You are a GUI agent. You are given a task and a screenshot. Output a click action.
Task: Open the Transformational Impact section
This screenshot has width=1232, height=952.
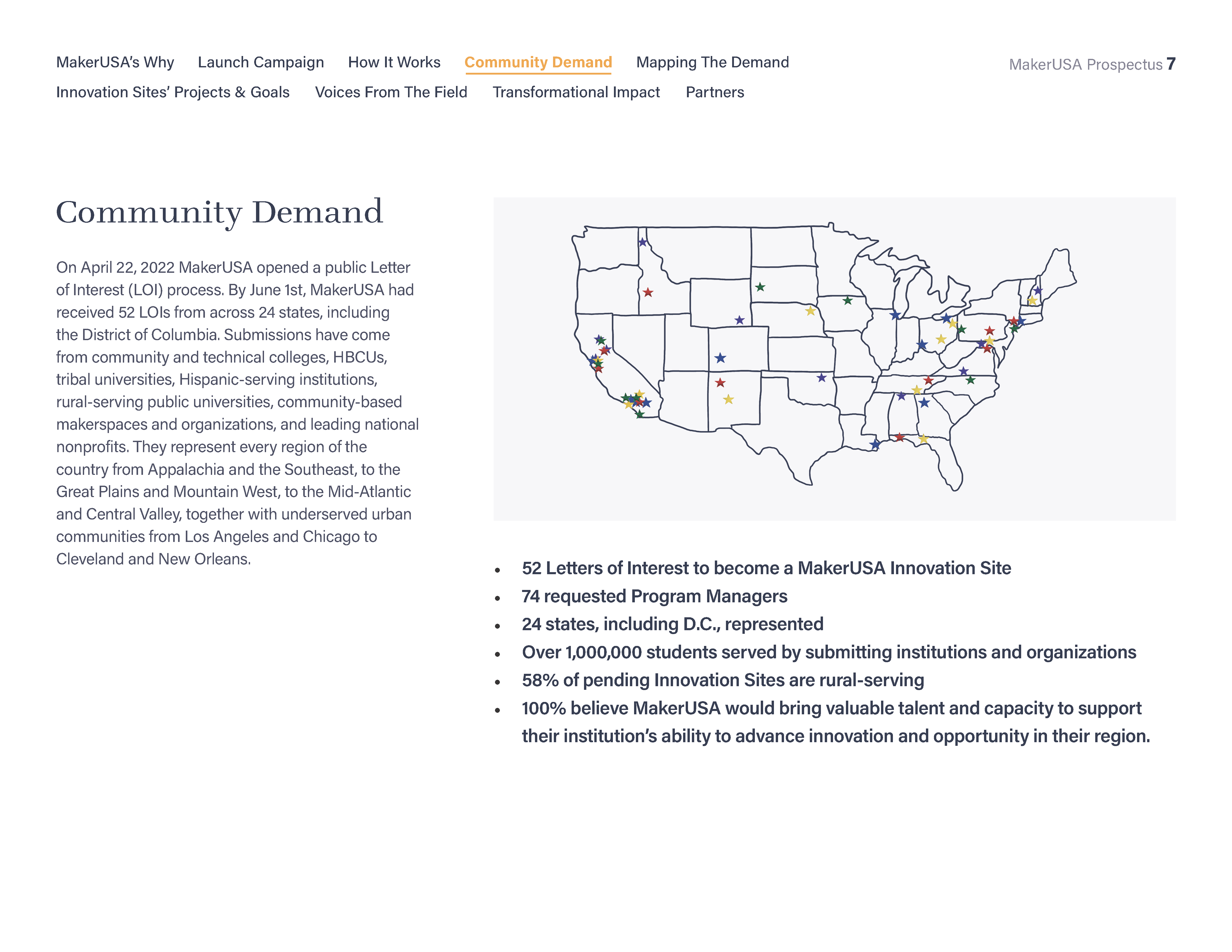(x=576, y=92)
